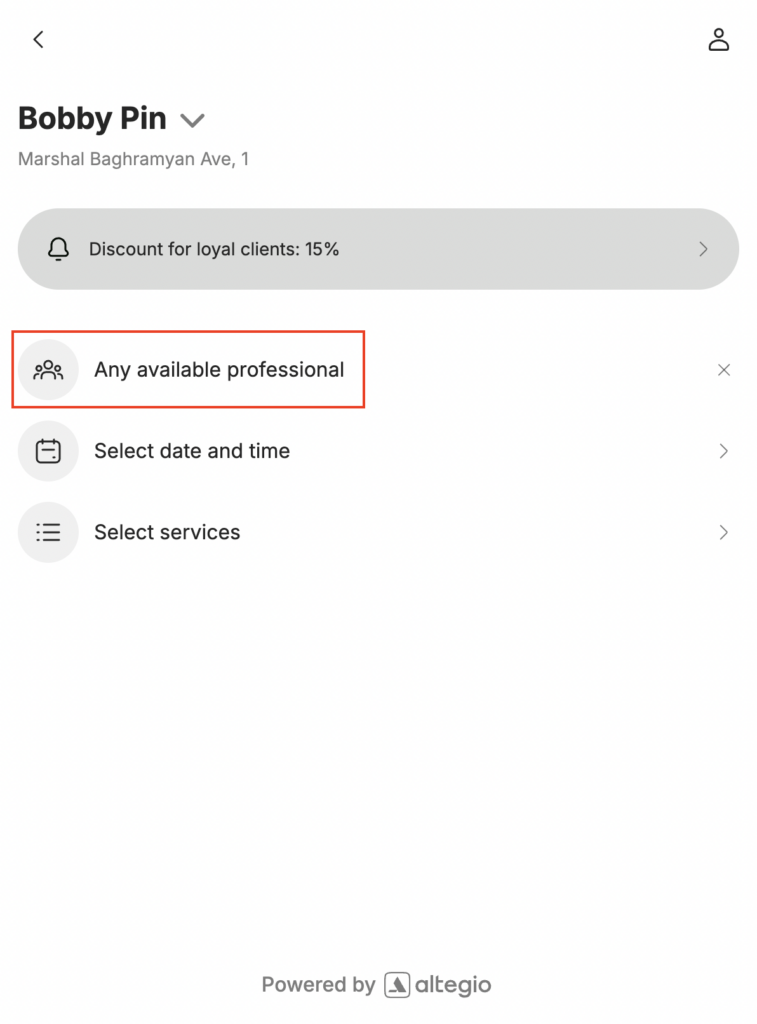Click the Altegio logo icon
Viewport: 757px width, 1024px height.
coord(397,985)
